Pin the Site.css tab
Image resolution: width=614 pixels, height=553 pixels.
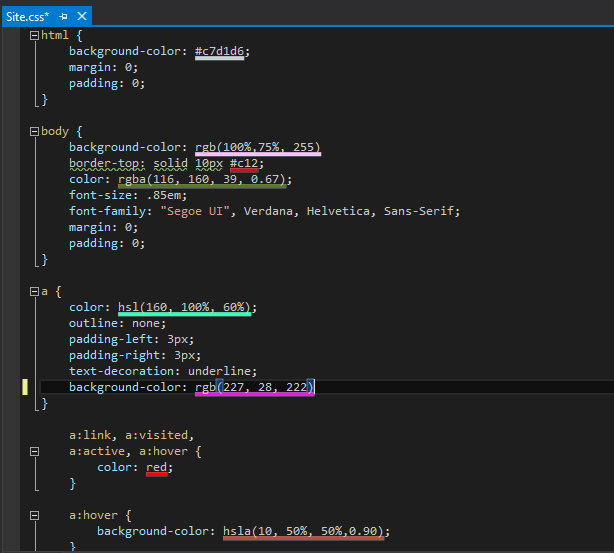click(64, 17)
